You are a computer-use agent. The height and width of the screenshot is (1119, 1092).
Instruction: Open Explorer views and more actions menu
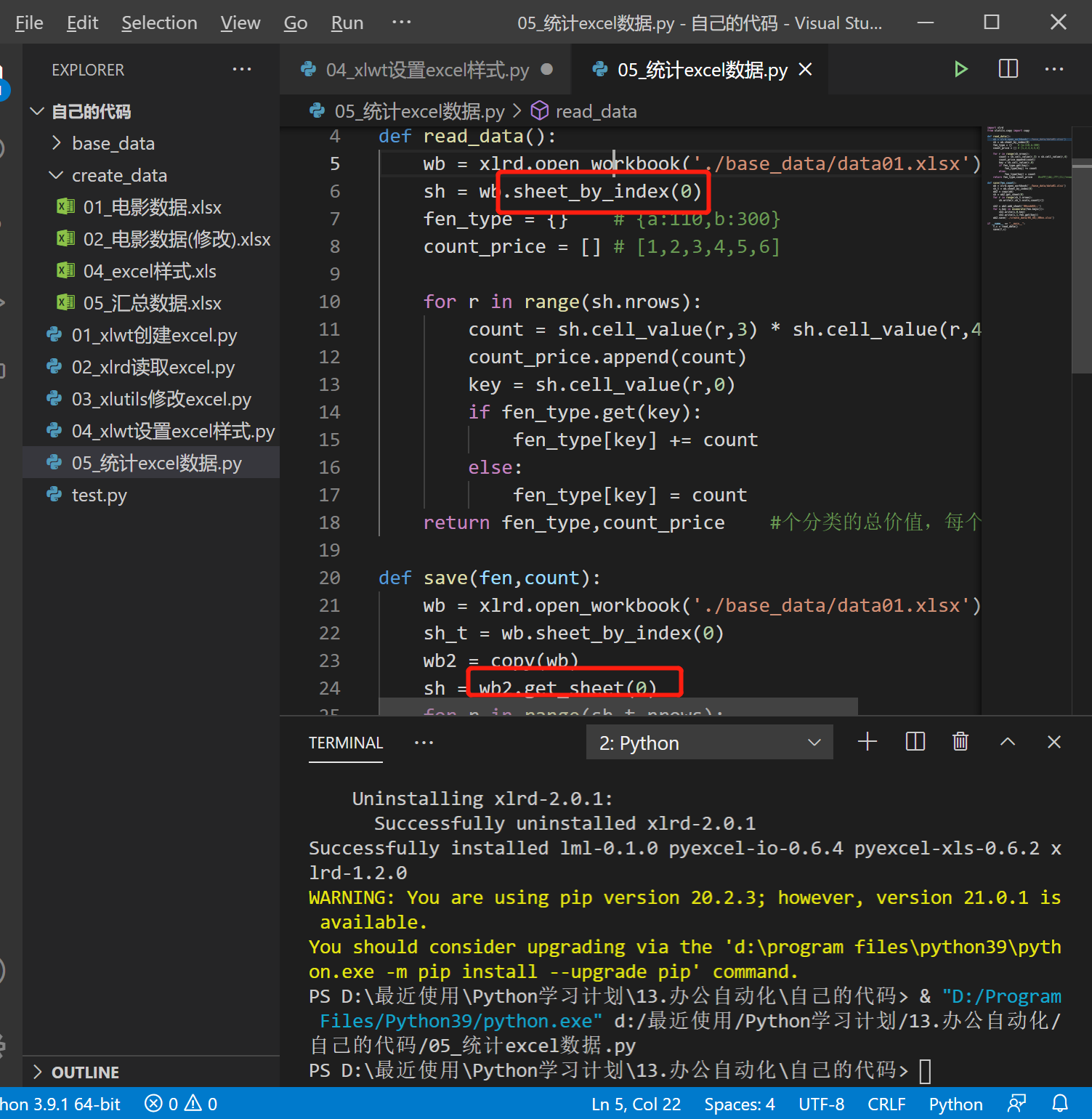pos(241,70)
